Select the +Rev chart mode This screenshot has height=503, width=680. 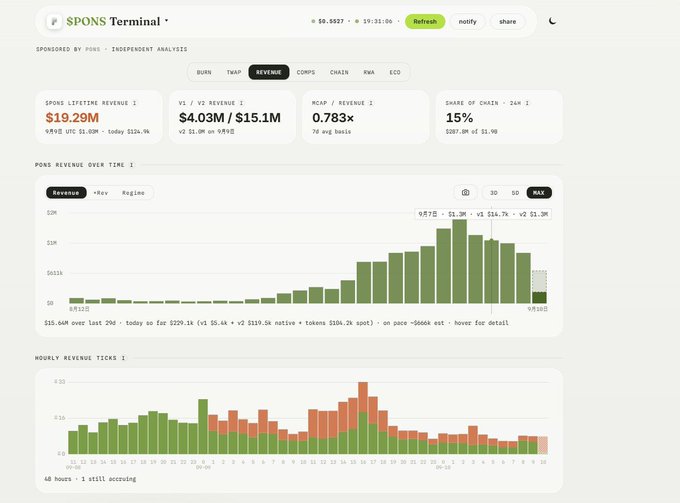(101, 193)
